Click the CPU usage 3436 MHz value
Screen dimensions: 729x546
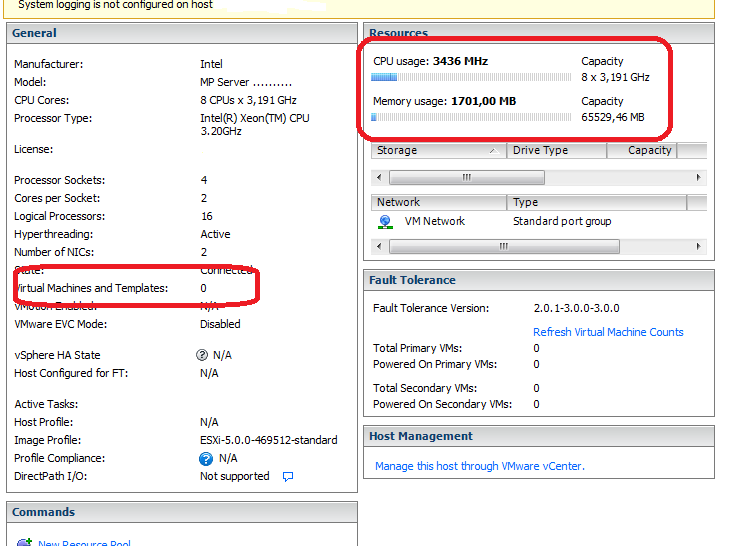click(x=460, y=61)
